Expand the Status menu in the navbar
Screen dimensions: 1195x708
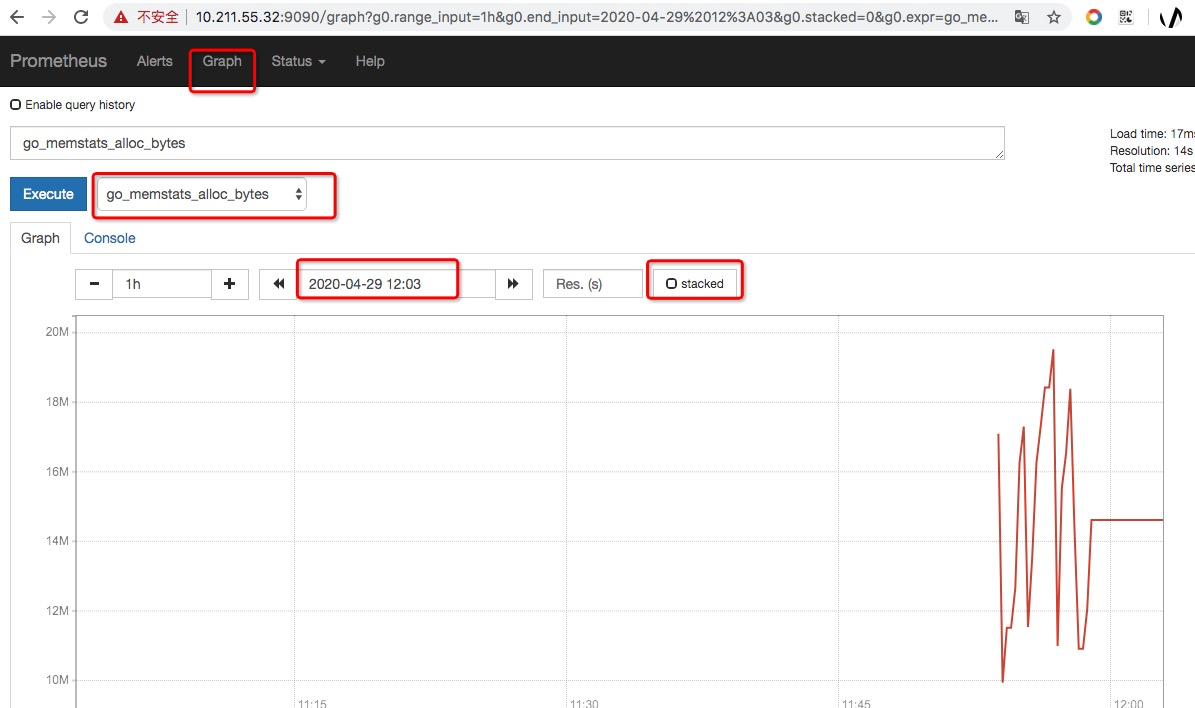pyautogui.click(x=298, y=61)
